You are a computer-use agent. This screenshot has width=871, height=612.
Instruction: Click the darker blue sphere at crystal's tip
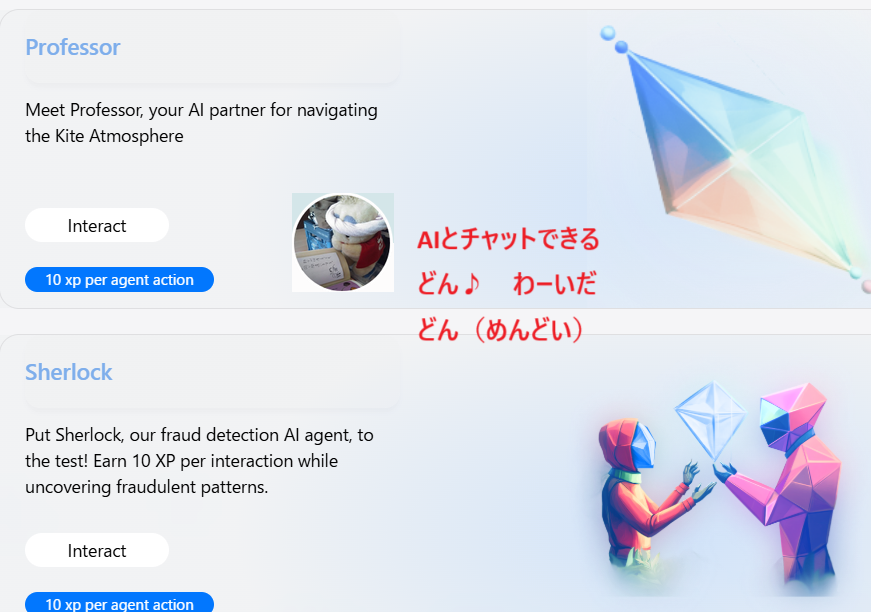[x=622, y=47]
